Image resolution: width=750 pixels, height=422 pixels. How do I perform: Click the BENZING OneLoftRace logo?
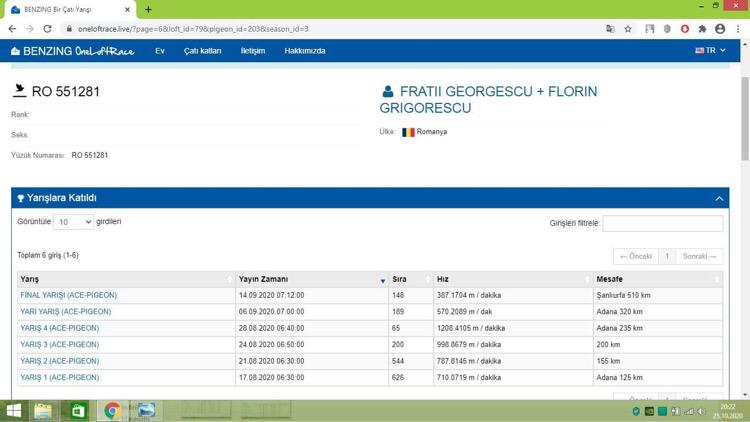tap(73, 51)
